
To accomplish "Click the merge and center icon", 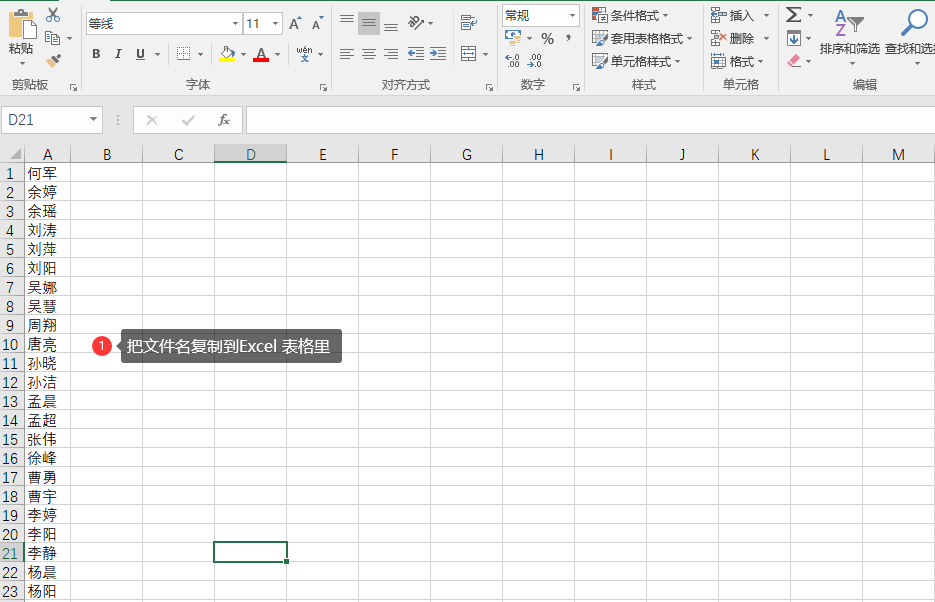I will click(469, 54).
